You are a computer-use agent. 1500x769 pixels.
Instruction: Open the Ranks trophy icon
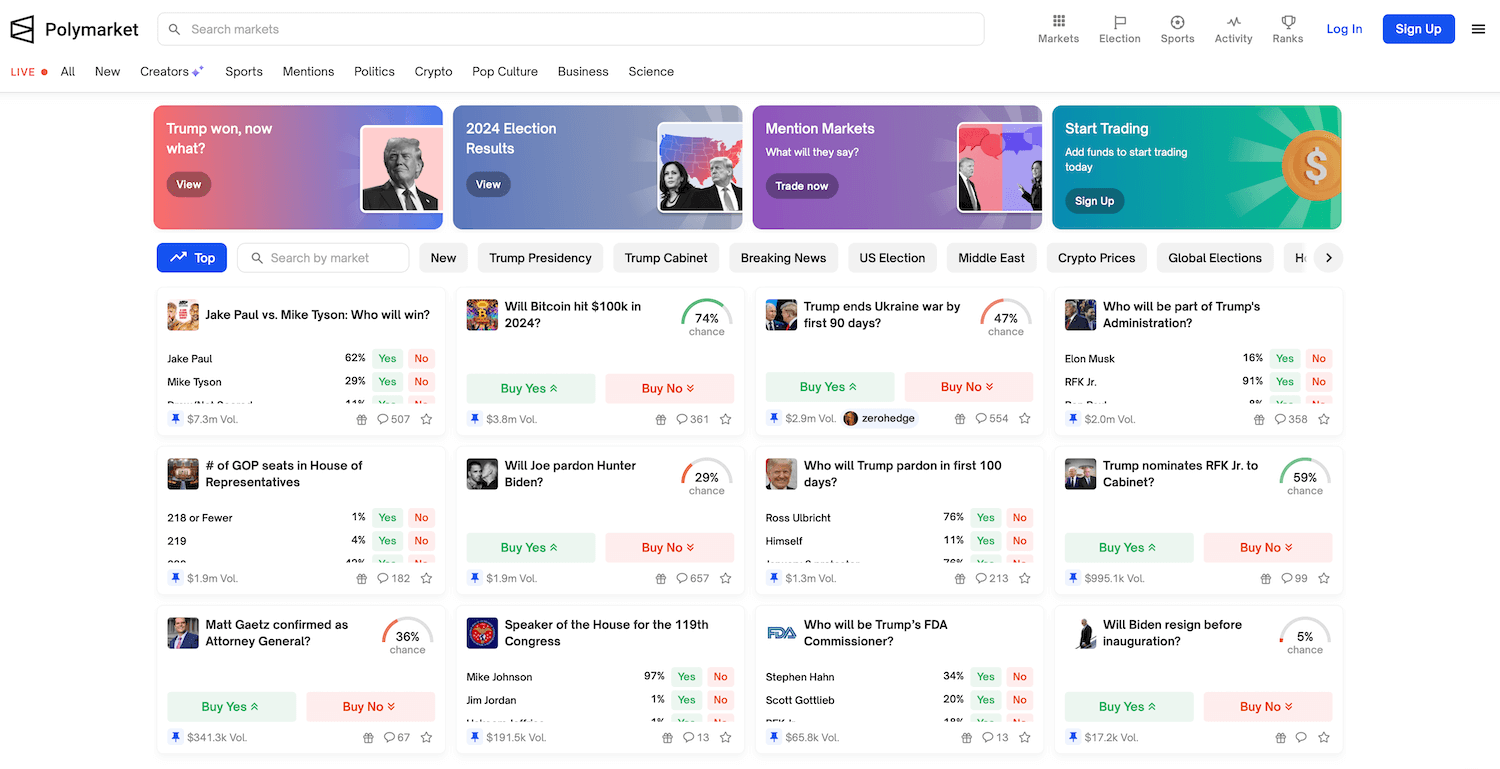(x=1288, y=29)
